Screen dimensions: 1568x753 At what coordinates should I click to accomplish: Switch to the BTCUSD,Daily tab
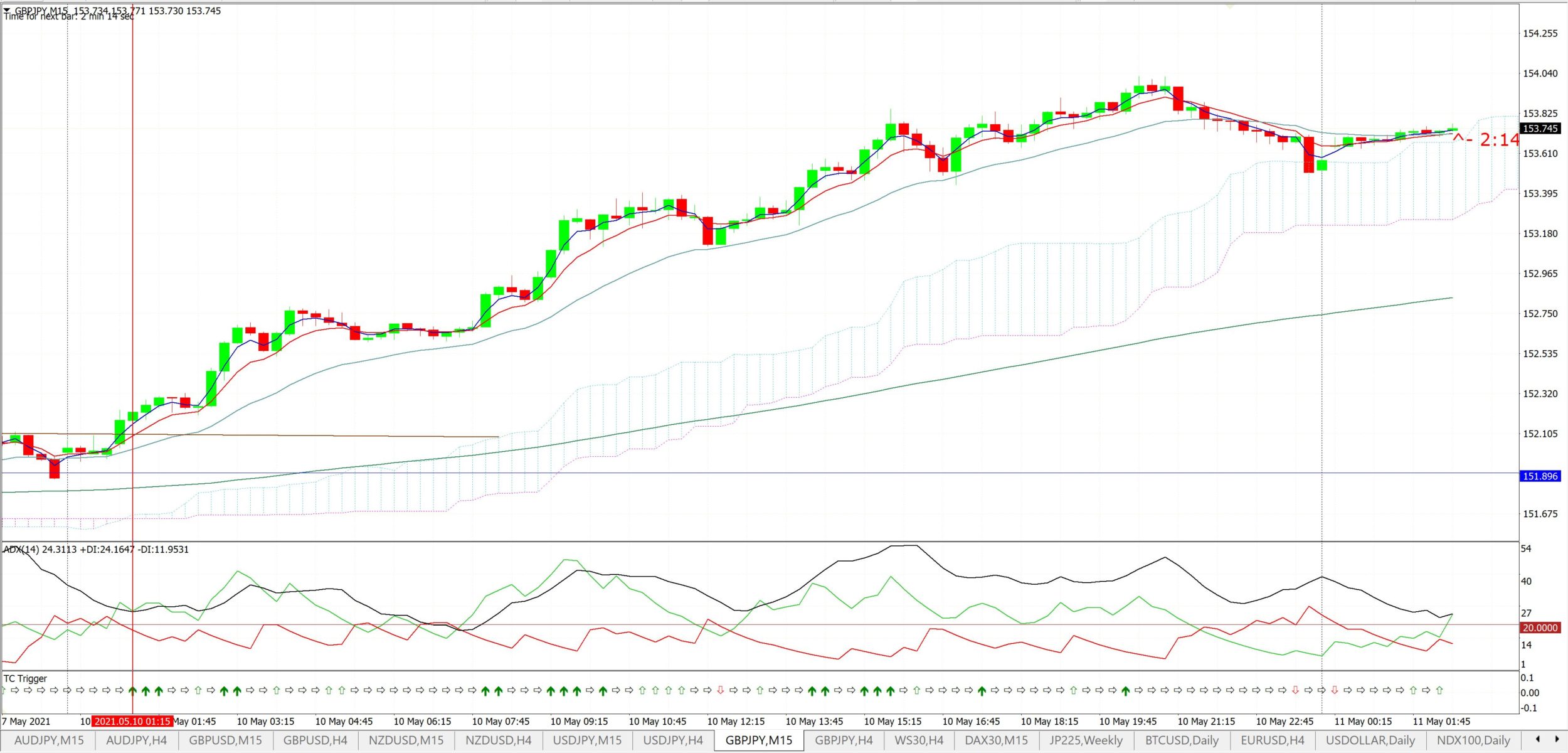(1182, 740)
